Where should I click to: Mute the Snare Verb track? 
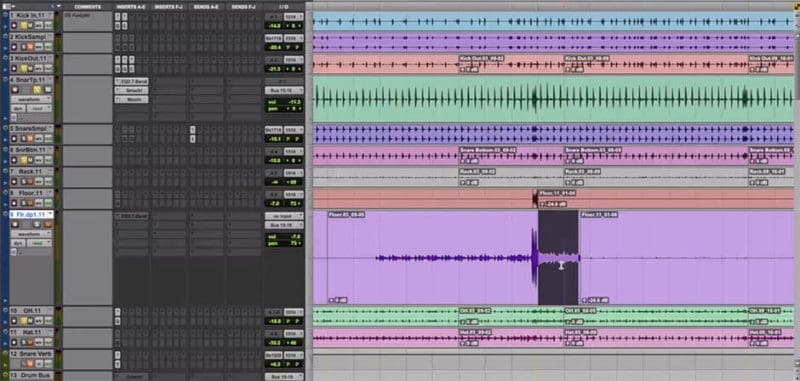click(30, 363)
